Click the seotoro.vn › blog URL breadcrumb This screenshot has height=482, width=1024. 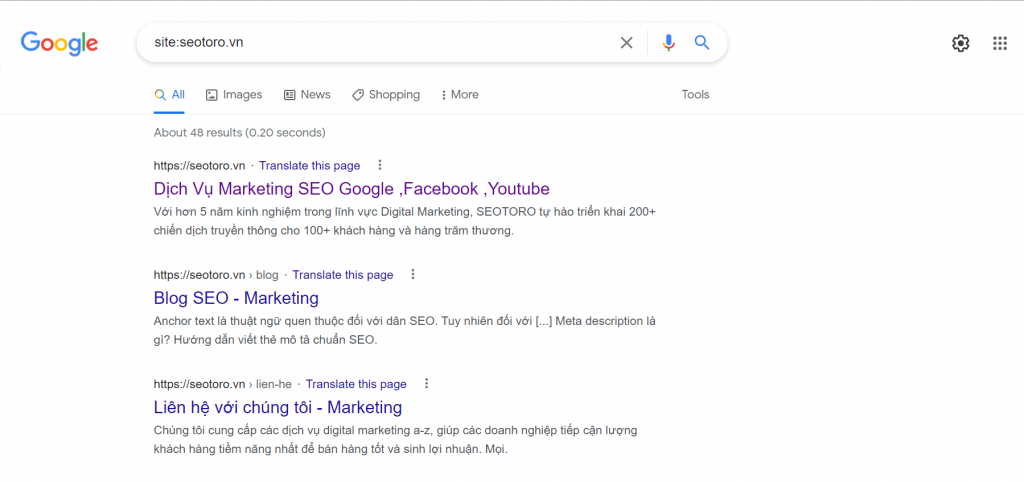coord(216,275)
